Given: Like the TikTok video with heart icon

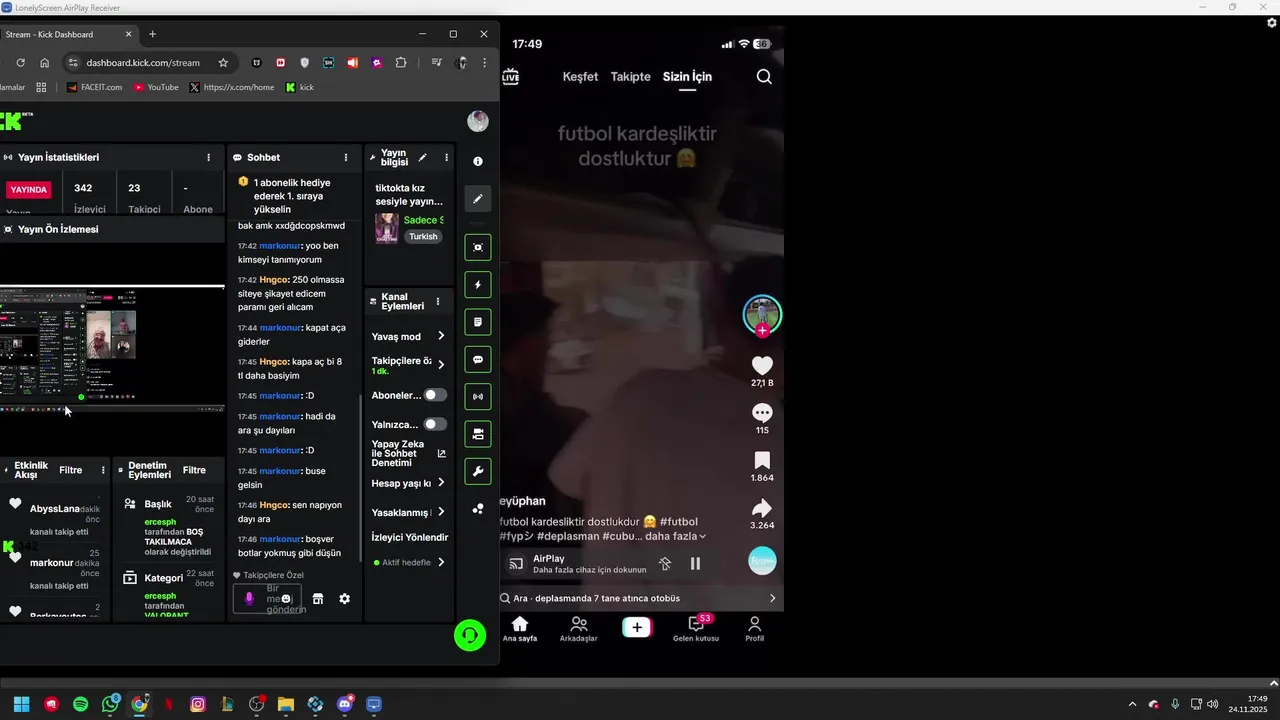Looking at the screenshot, I should [762, 366].
